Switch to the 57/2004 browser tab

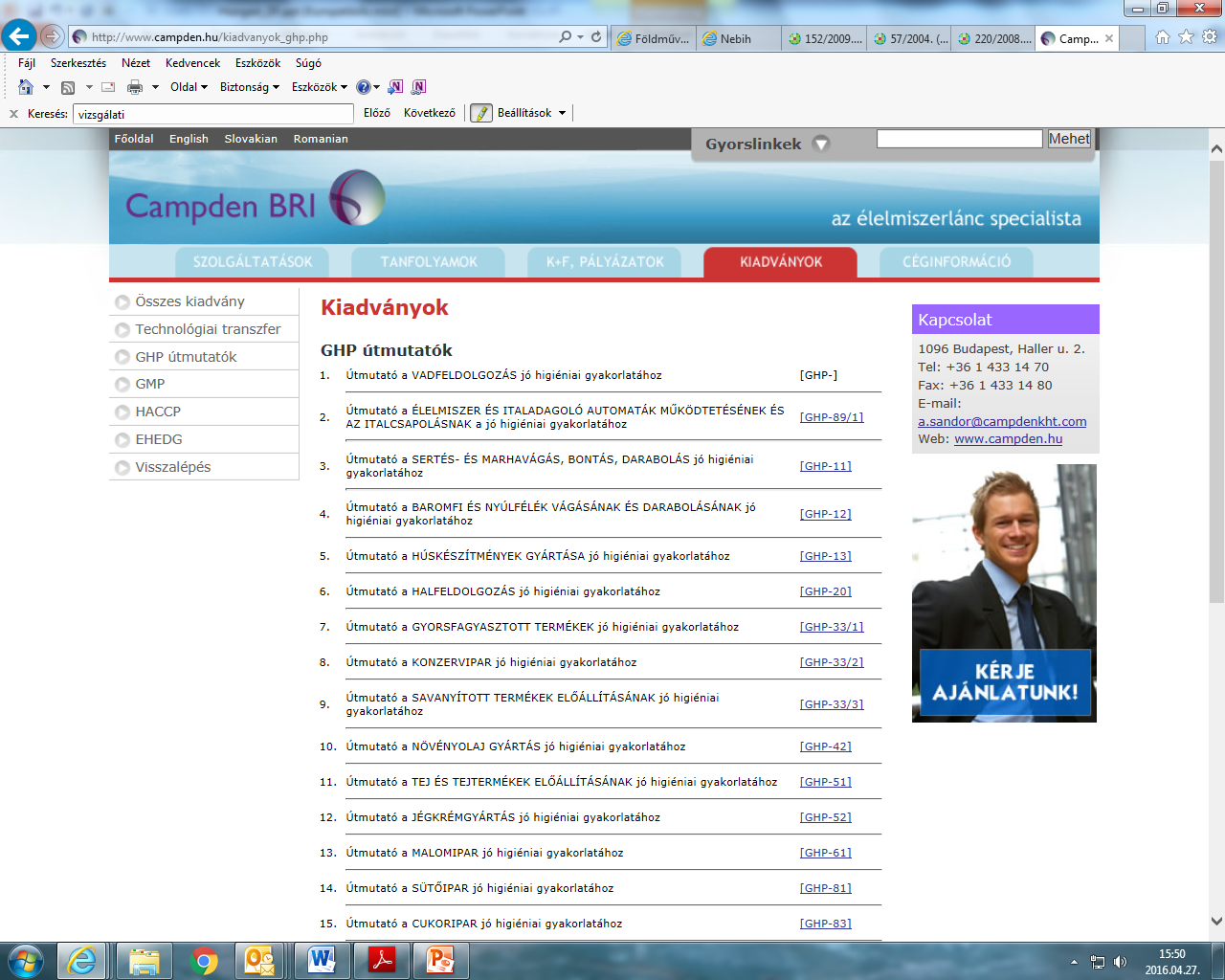tap(909, 38)
